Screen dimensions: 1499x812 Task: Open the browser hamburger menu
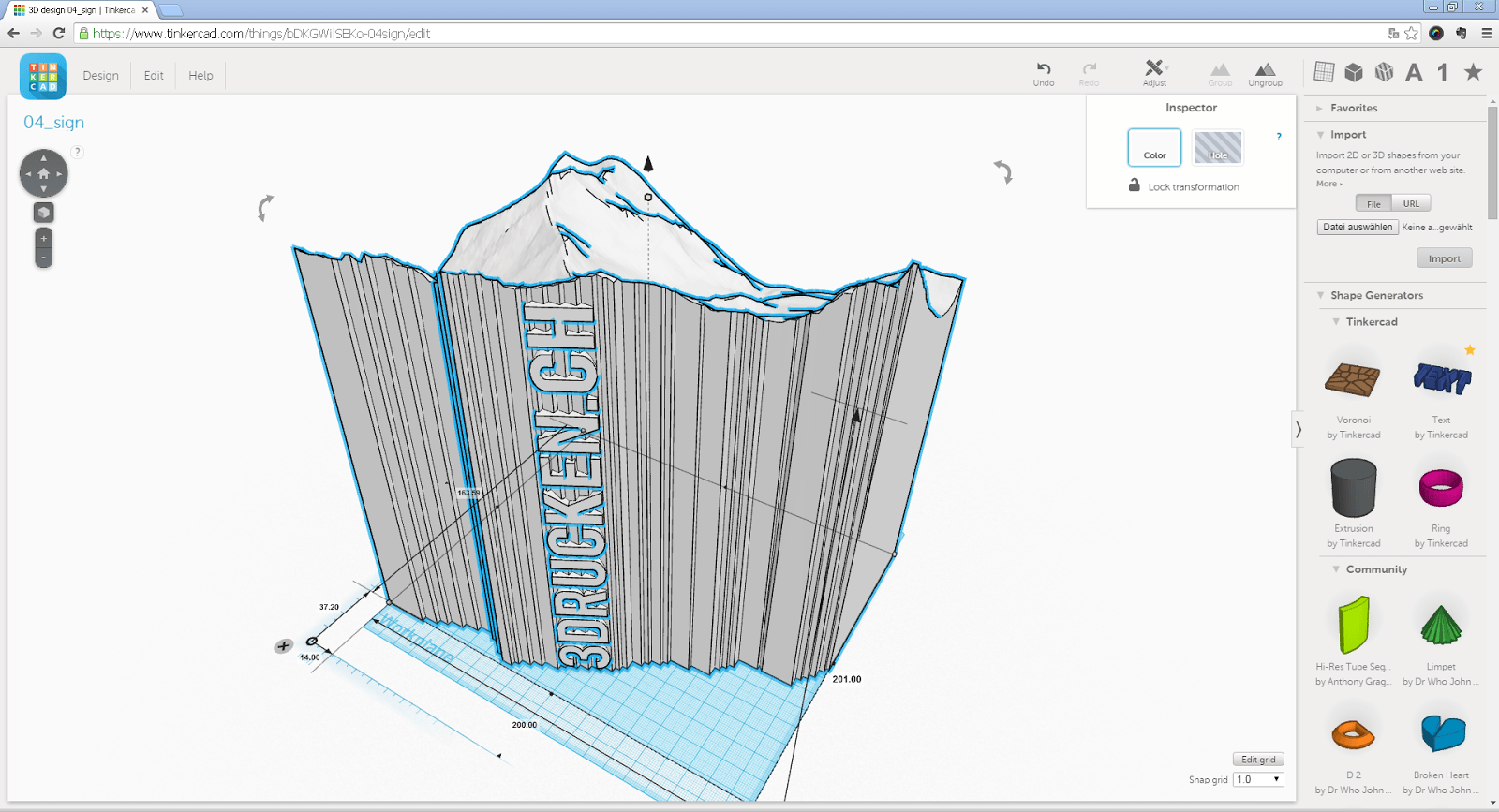click(x=1486, y=34)
